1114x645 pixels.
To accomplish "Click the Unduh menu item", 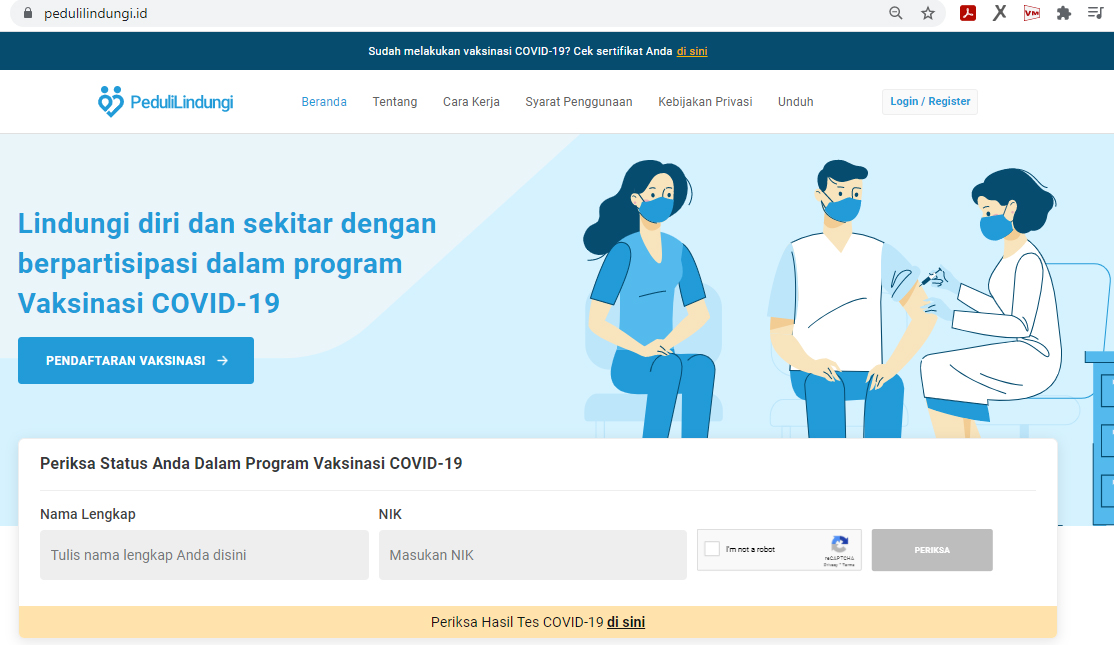I will pyautogui.click(x=796, y=102).
